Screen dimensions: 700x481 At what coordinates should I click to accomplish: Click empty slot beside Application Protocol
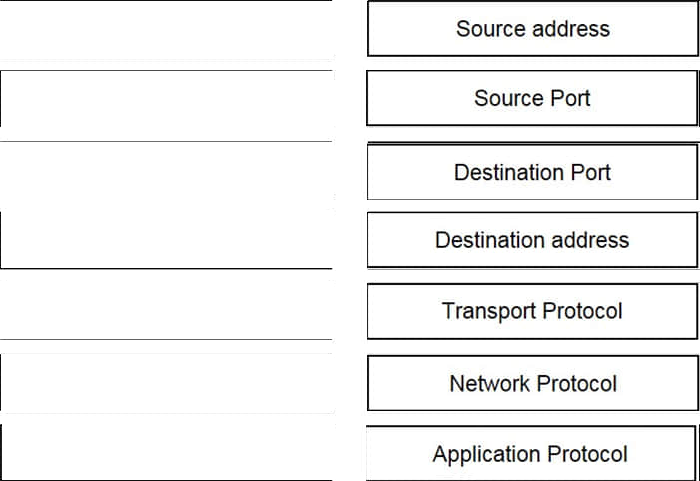pos(166,452)
